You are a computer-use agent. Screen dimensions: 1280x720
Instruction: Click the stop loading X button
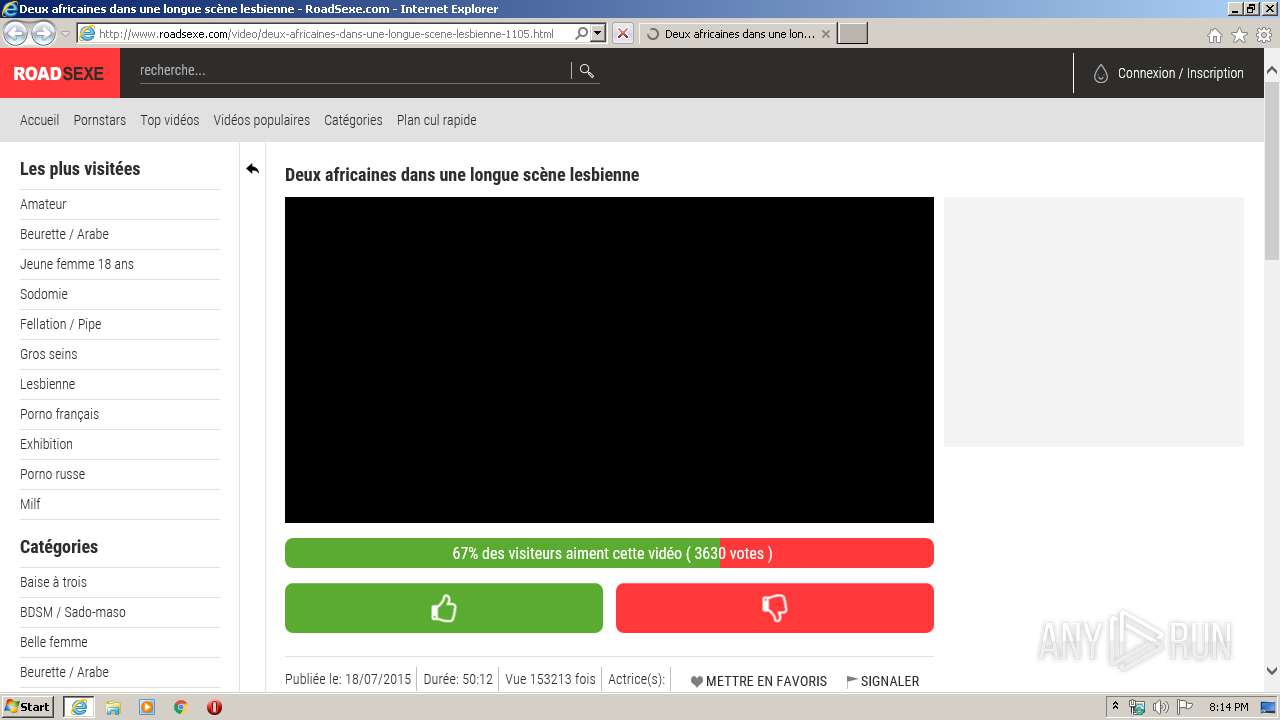click(x=623, y=33)
